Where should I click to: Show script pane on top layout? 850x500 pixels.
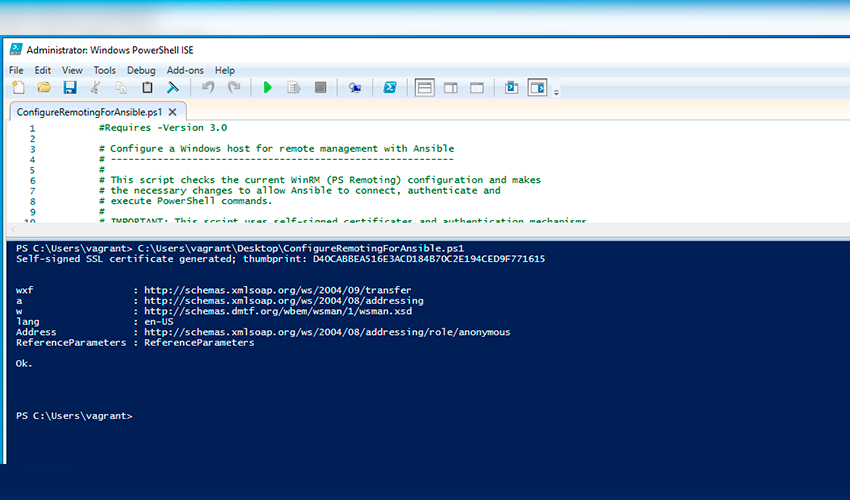(x=424, y=87)
